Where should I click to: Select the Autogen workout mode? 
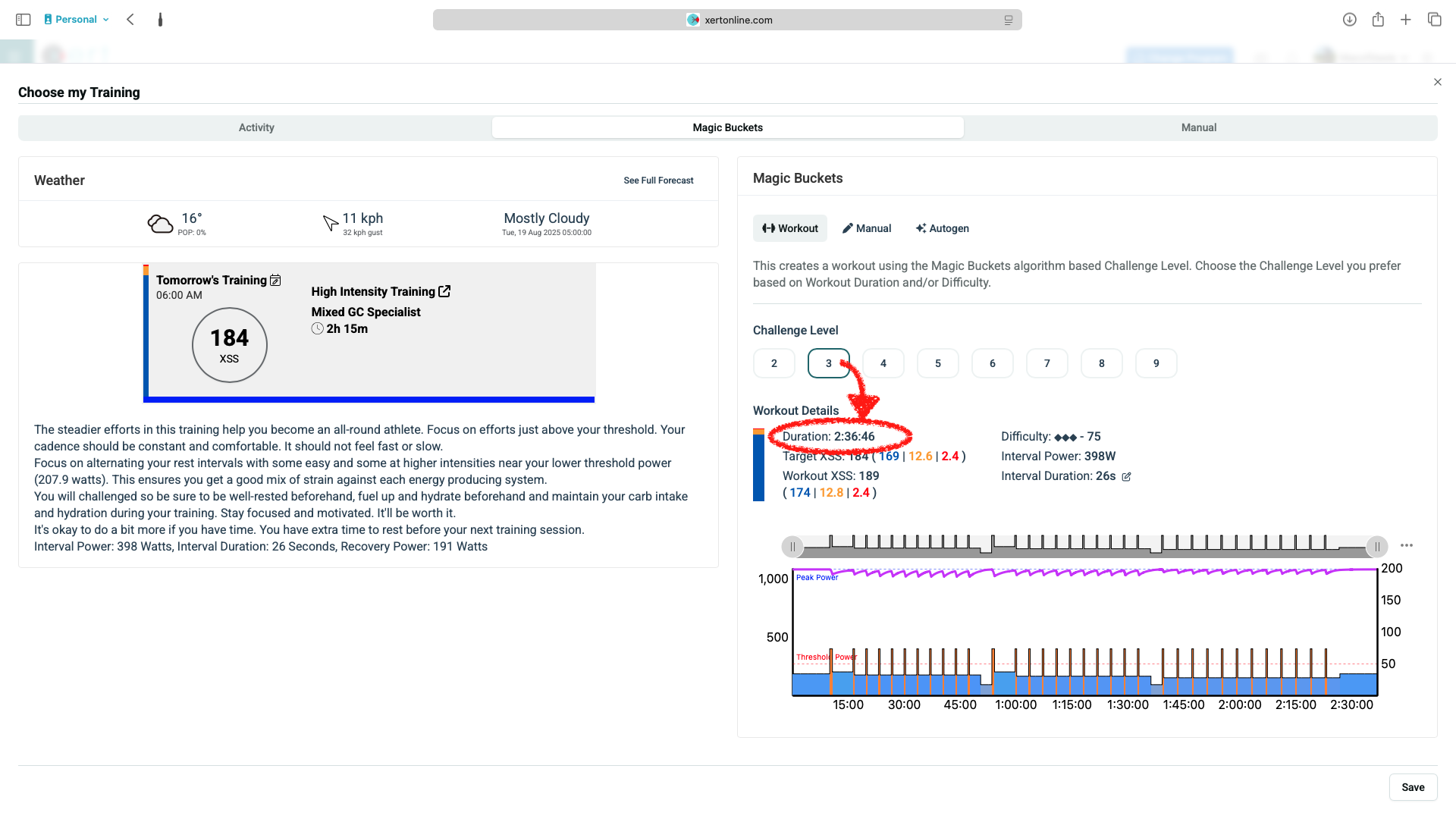click(x=942, y=228)
